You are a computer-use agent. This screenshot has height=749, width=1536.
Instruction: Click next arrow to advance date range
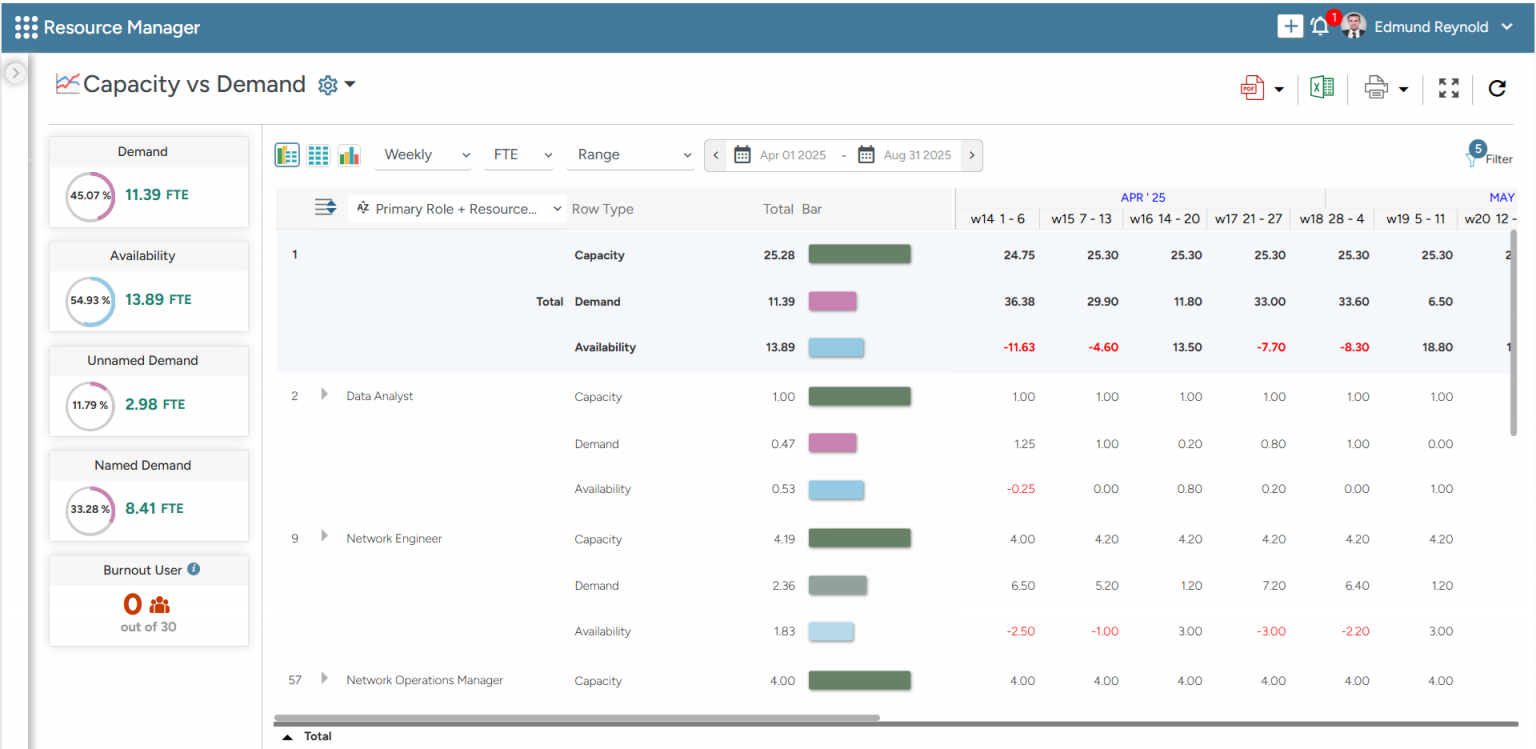[x=971, y=155]
